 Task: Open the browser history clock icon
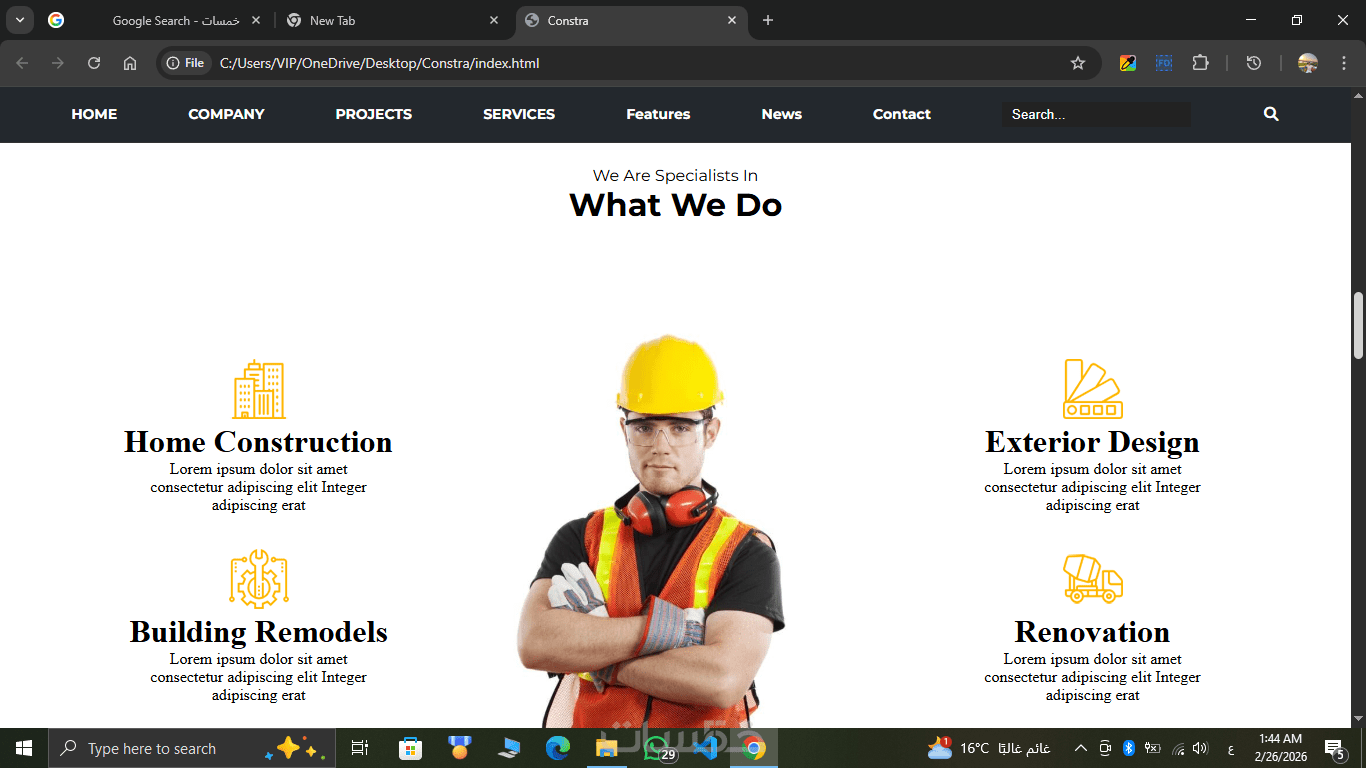tap(1254, 63)
